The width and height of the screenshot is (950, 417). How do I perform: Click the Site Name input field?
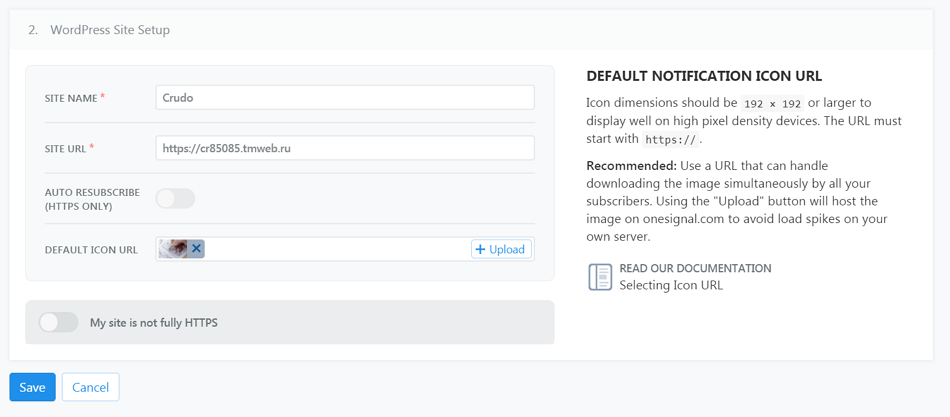point(345,98)
